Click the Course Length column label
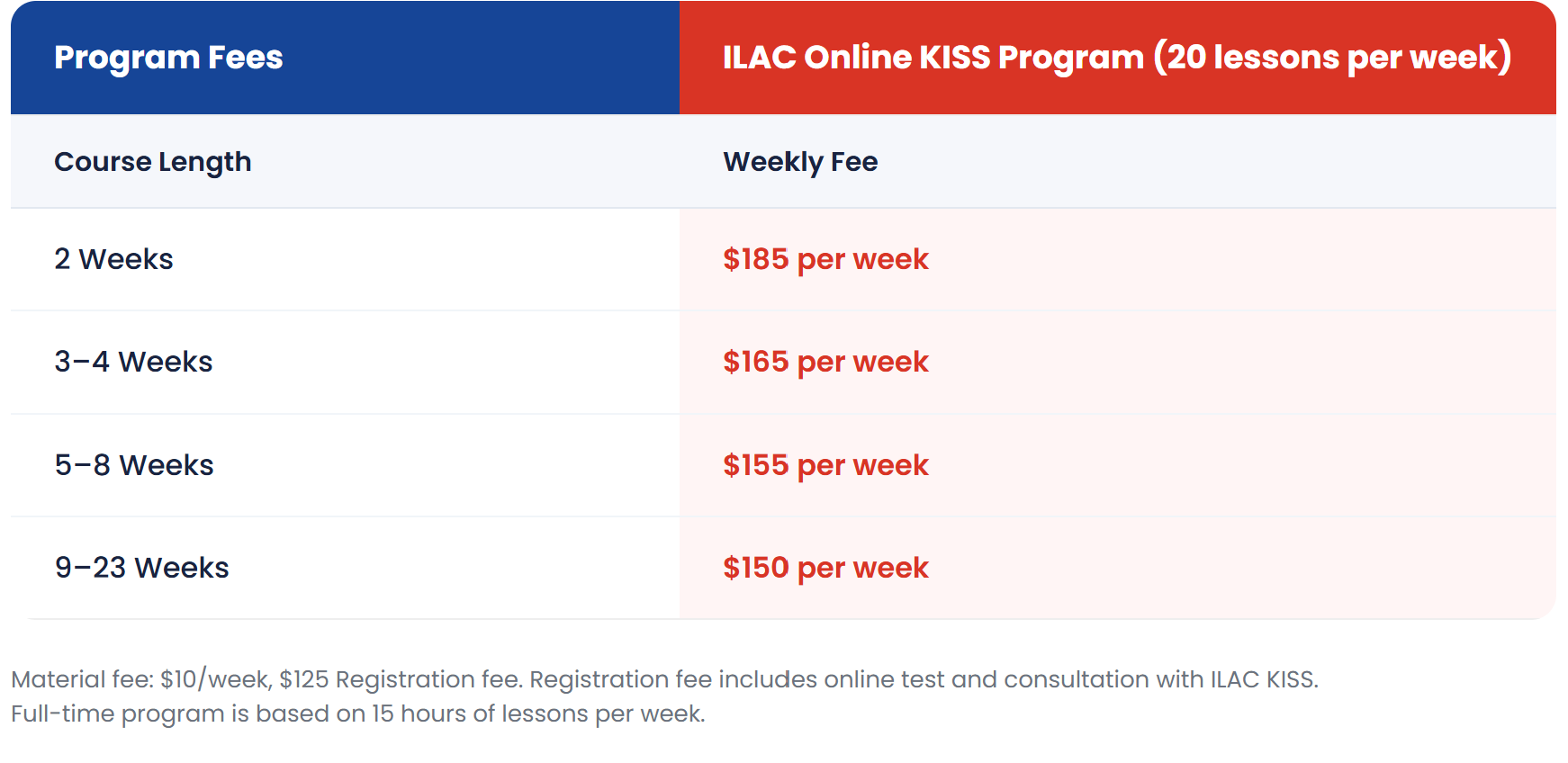The image size is (1568, 763). 153,162
